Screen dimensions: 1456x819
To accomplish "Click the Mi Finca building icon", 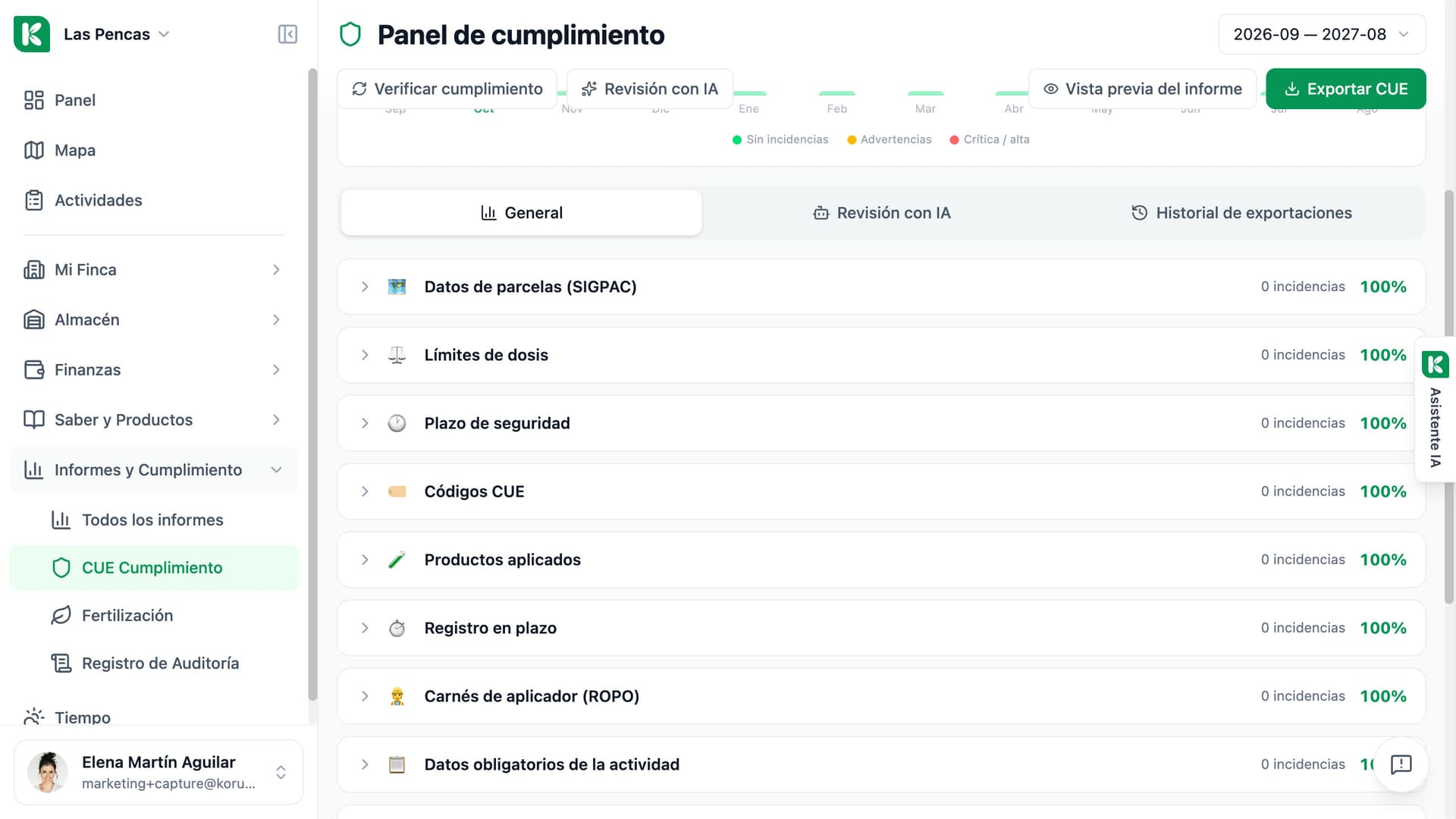I will pyautogui.click(x=34, y=270).
